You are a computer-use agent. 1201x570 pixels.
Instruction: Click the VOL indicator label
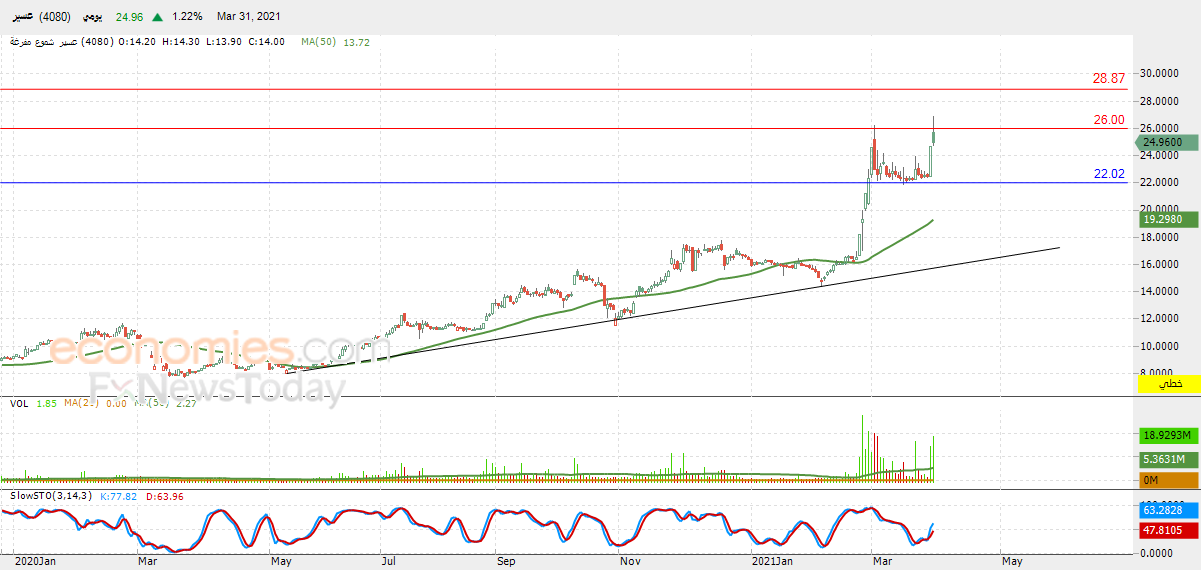[x=19, y=403]
